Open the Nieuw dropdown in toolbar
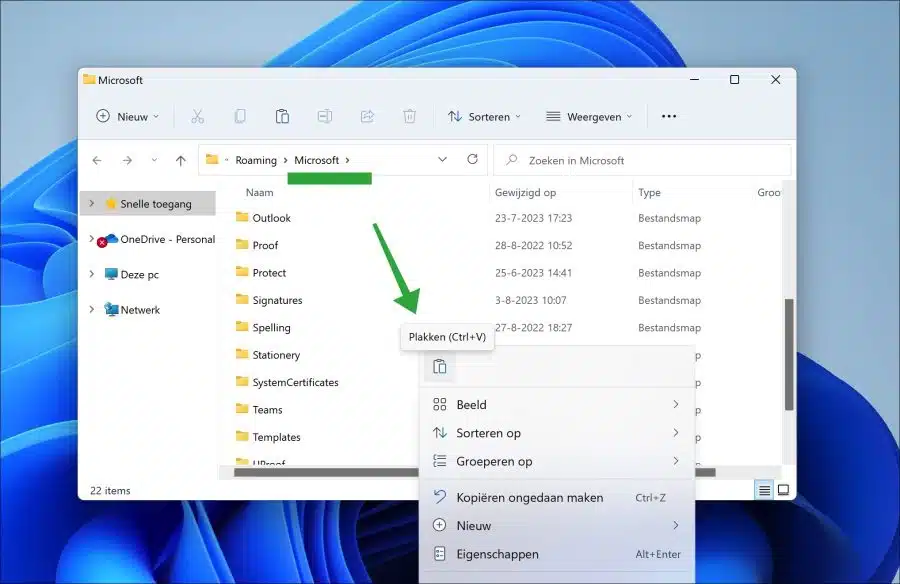Screen dimensions: 900x584 (127, 117)
